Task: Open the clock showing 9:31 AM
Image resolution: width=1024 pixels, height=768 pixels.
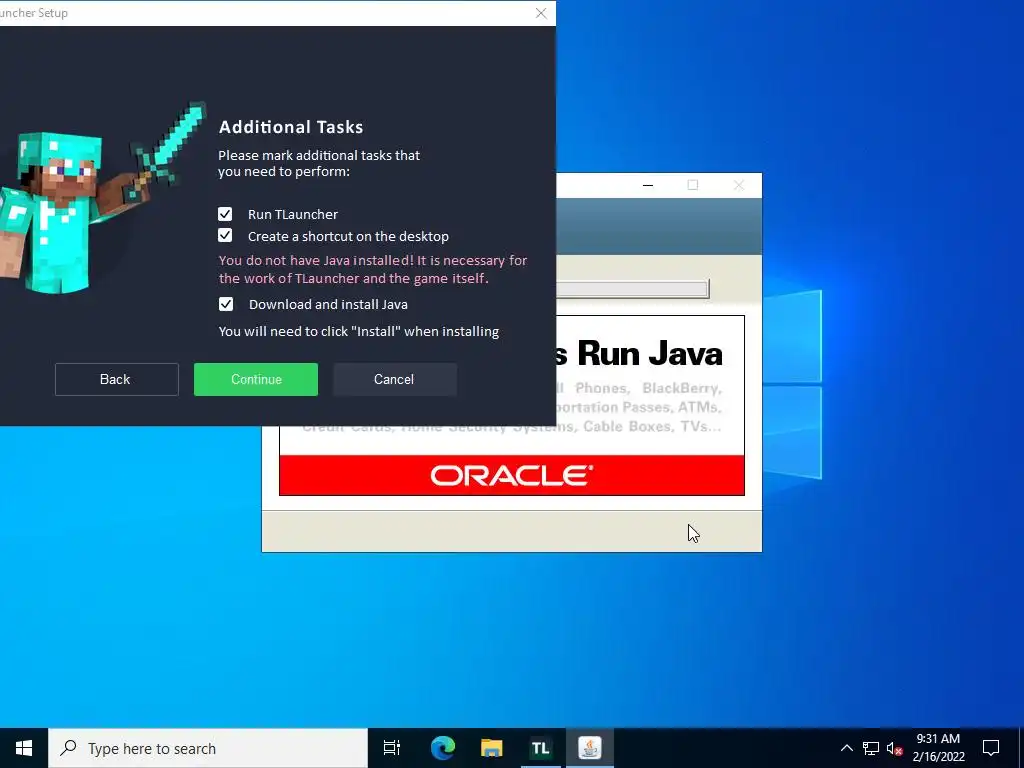Action: pyautogui.click(x=938, y=748)
